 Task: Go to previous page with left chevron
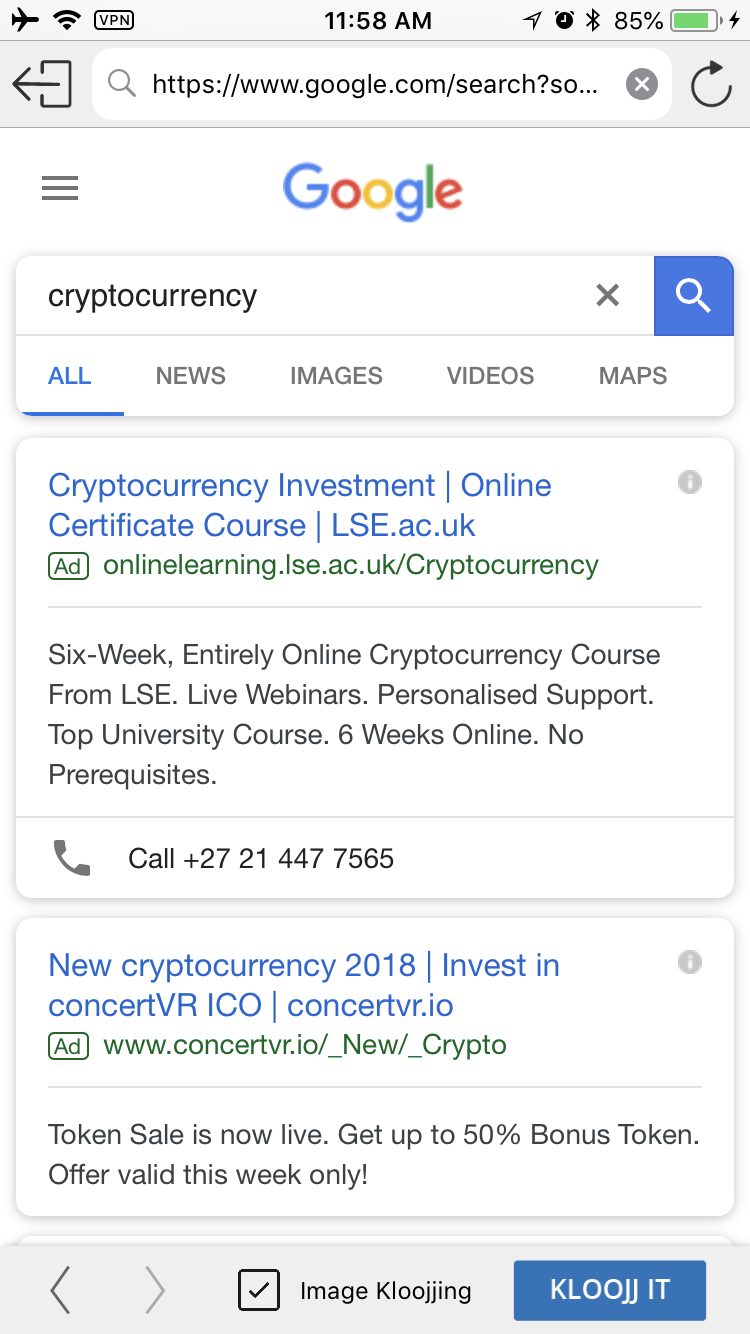coord(61,1290)
